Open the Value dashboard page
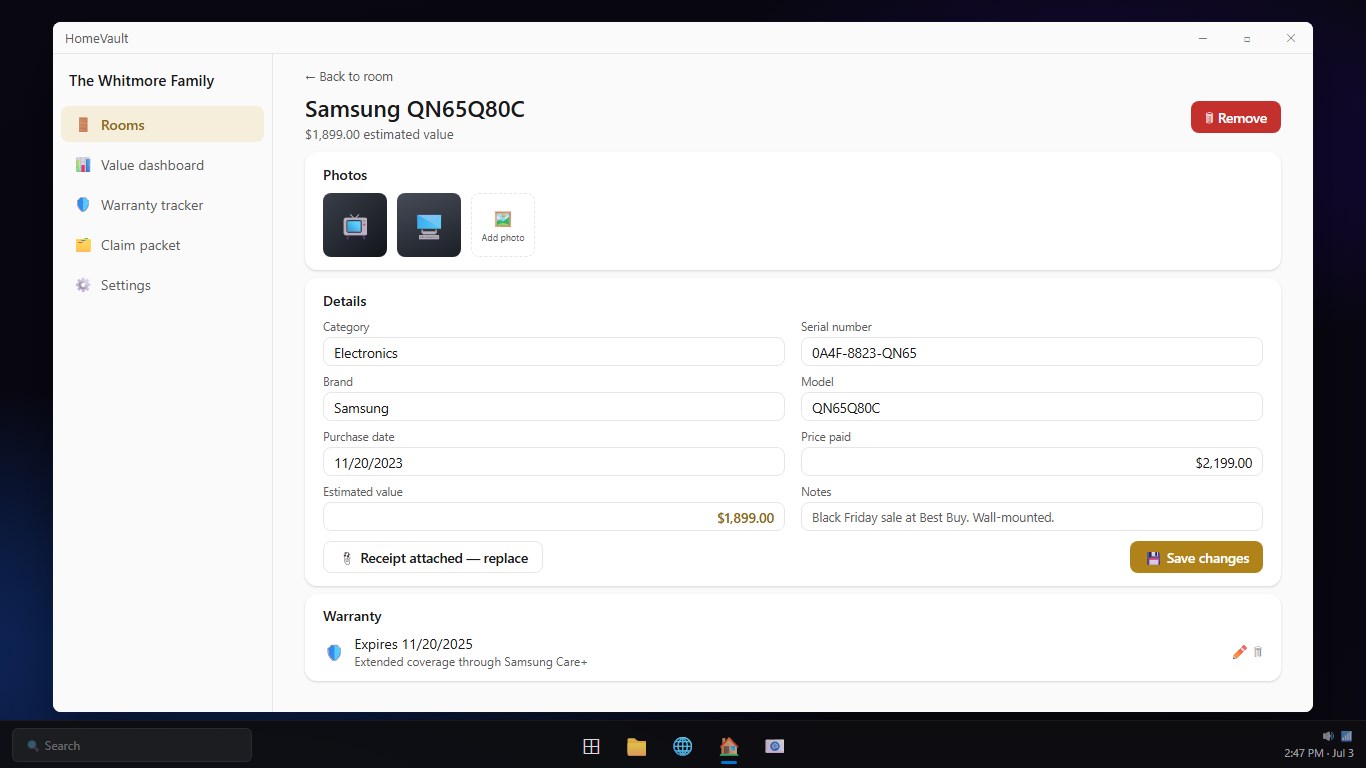 162,165
